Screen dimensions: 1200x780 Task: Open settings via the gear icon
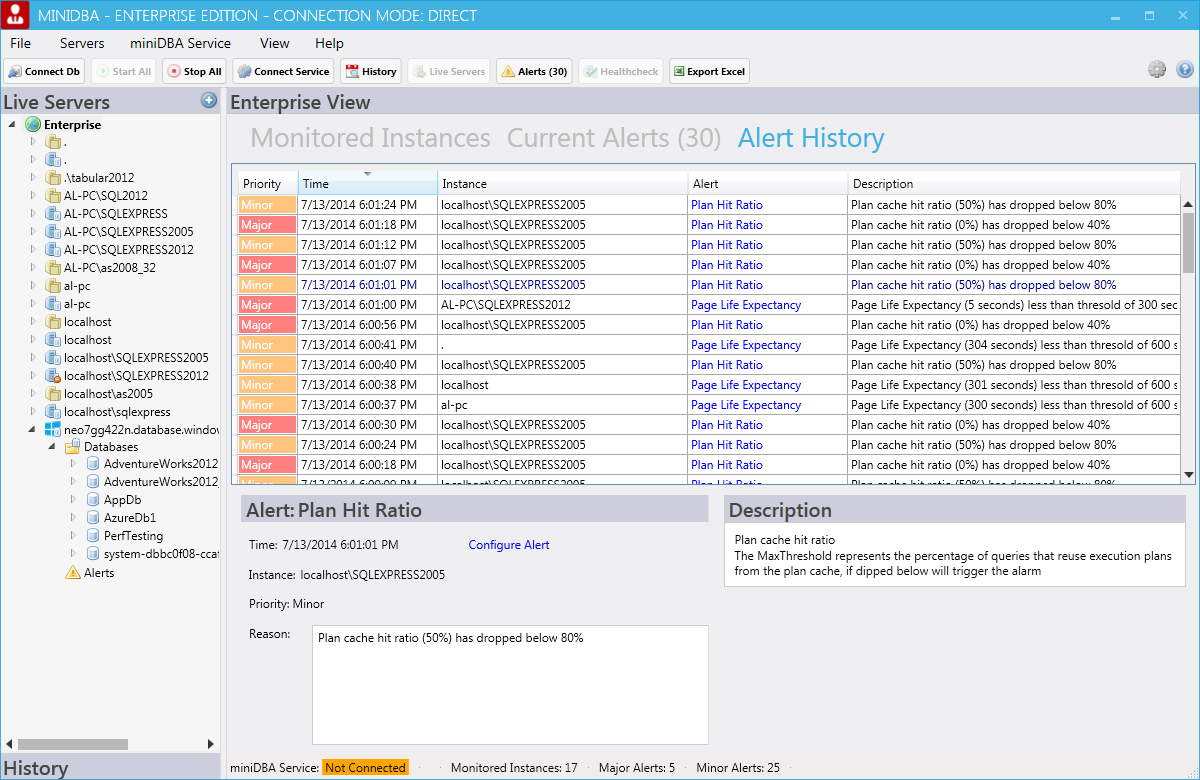(1157, 70)
